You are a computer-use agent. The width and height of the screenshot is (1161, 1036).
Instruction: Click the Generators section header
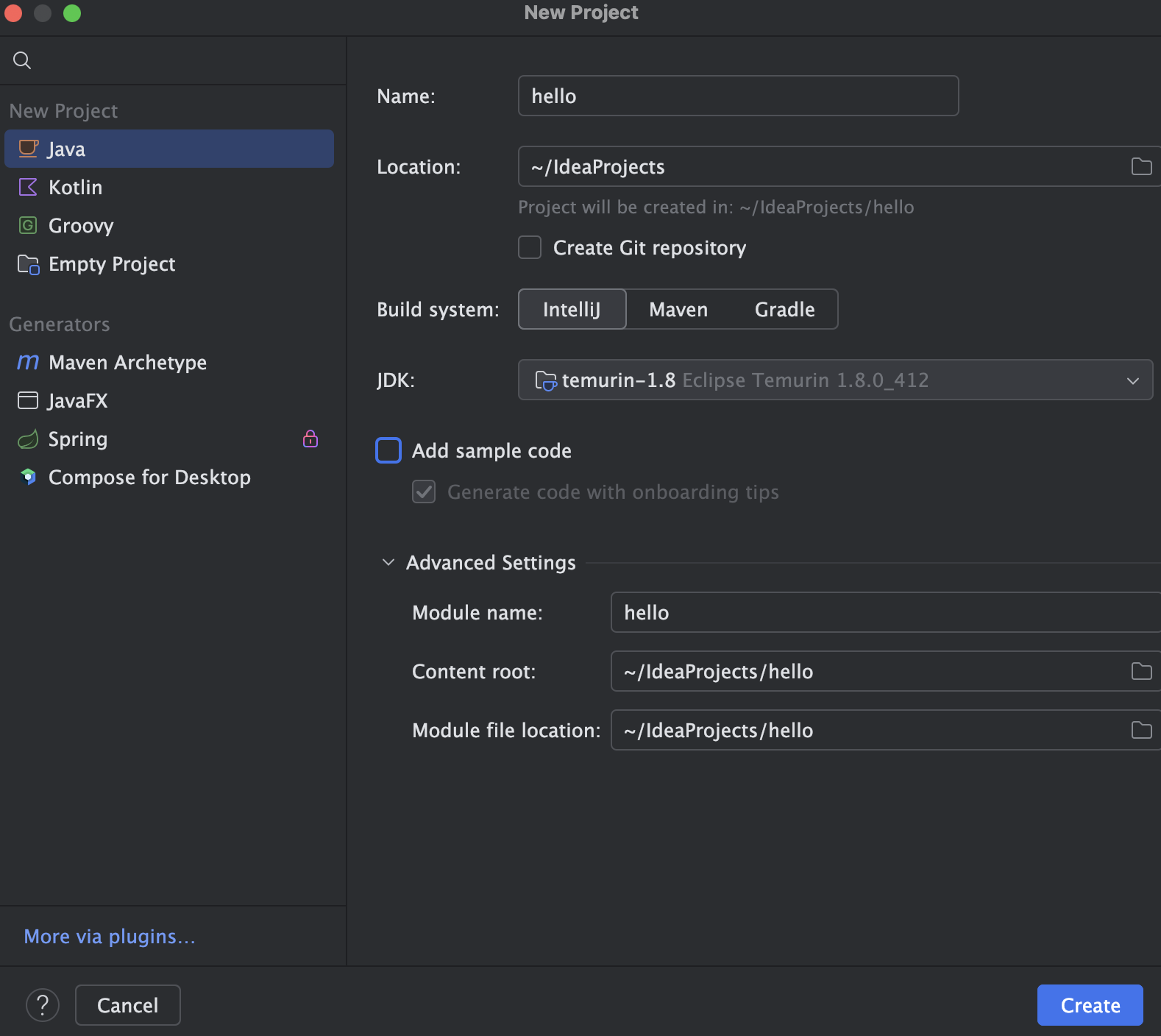click(x=60, y=324)
